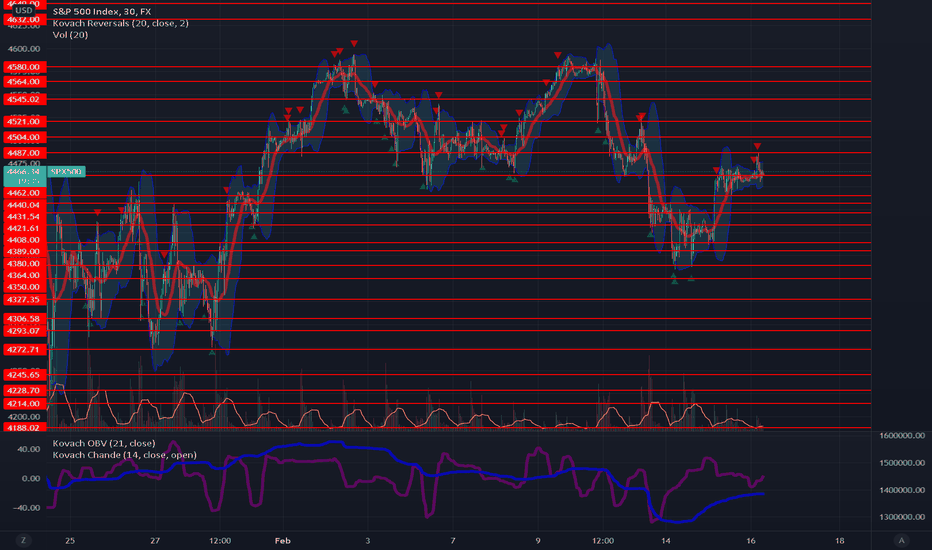Click the Feb date on time axis
Screen dimensions: 932x550
[282, 540]
